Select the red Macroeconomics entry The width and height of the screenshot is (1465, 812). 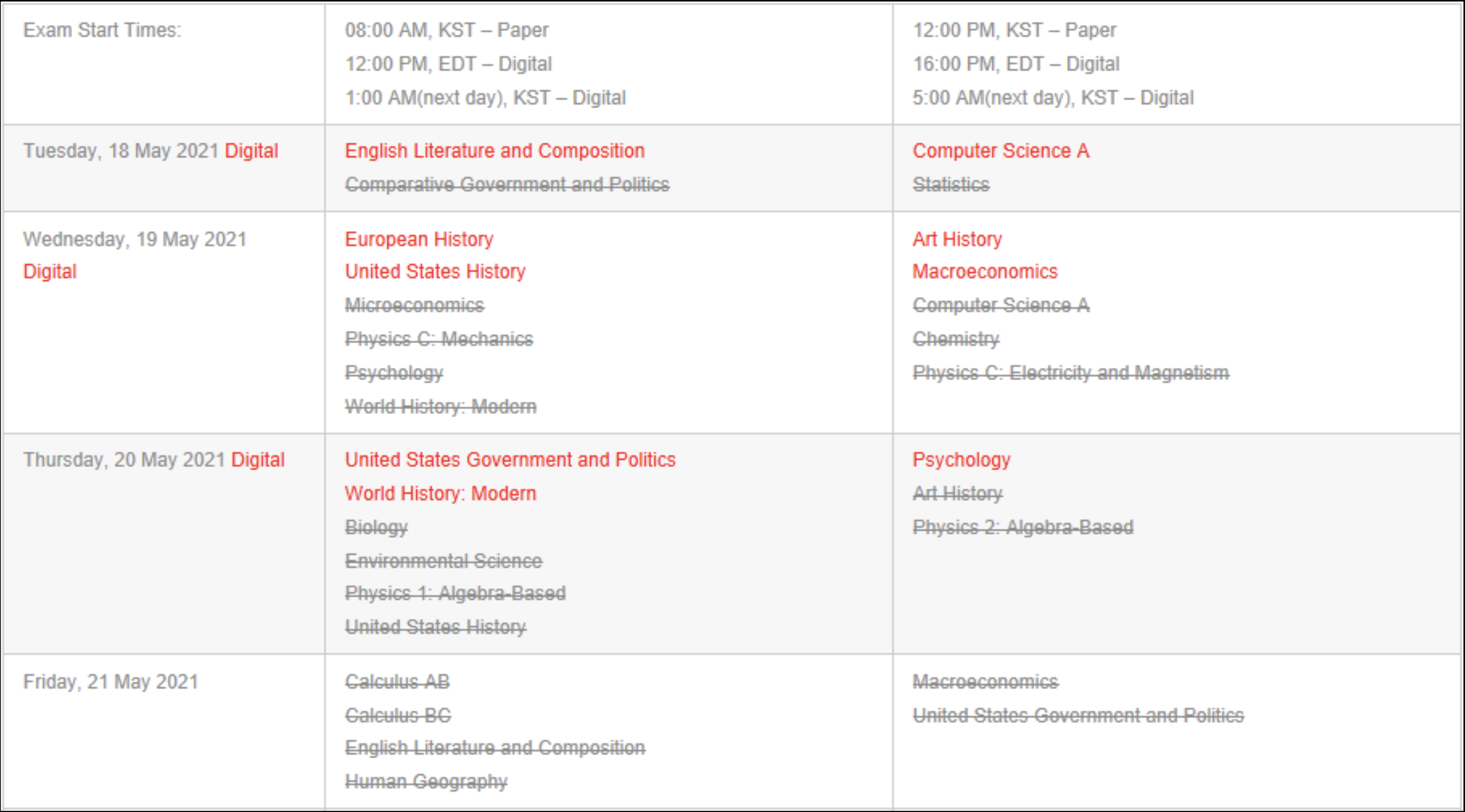985,272
